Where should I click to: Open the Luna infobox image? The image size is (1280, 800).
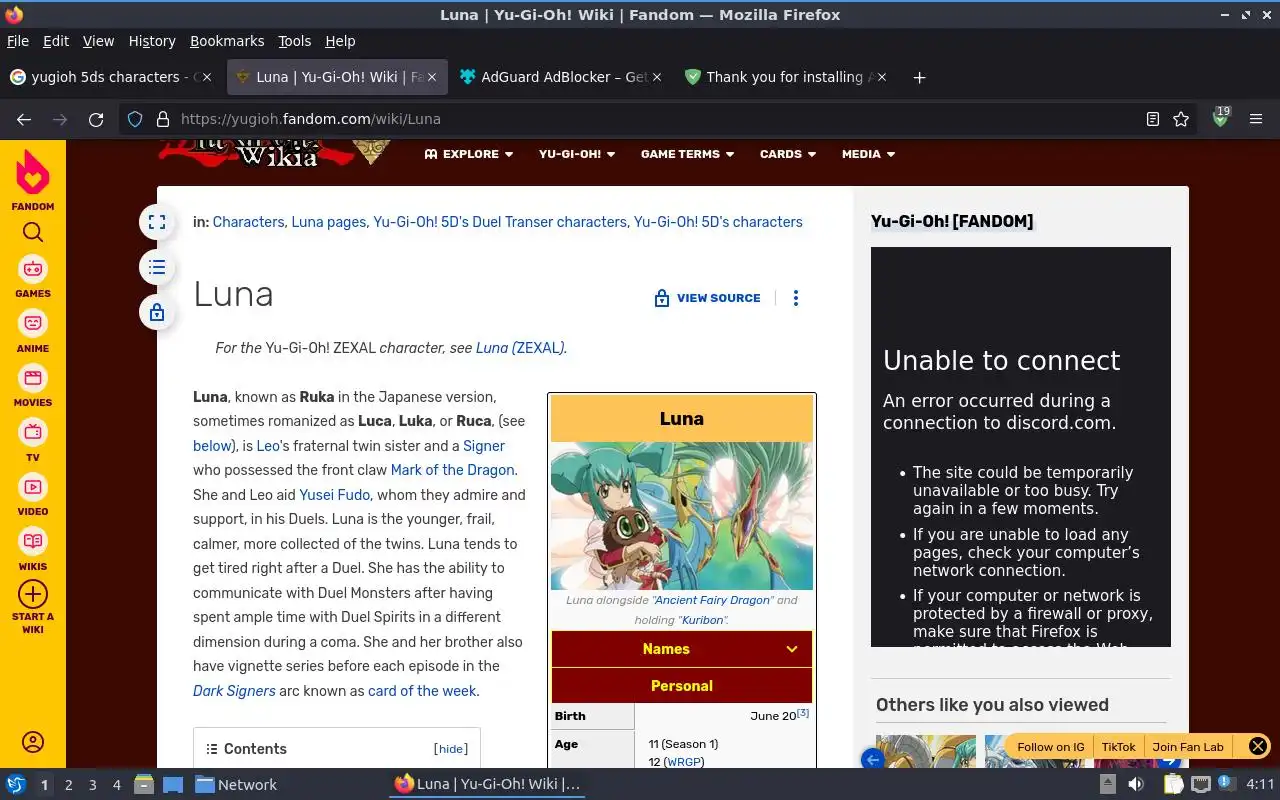(x=682, y=516)
